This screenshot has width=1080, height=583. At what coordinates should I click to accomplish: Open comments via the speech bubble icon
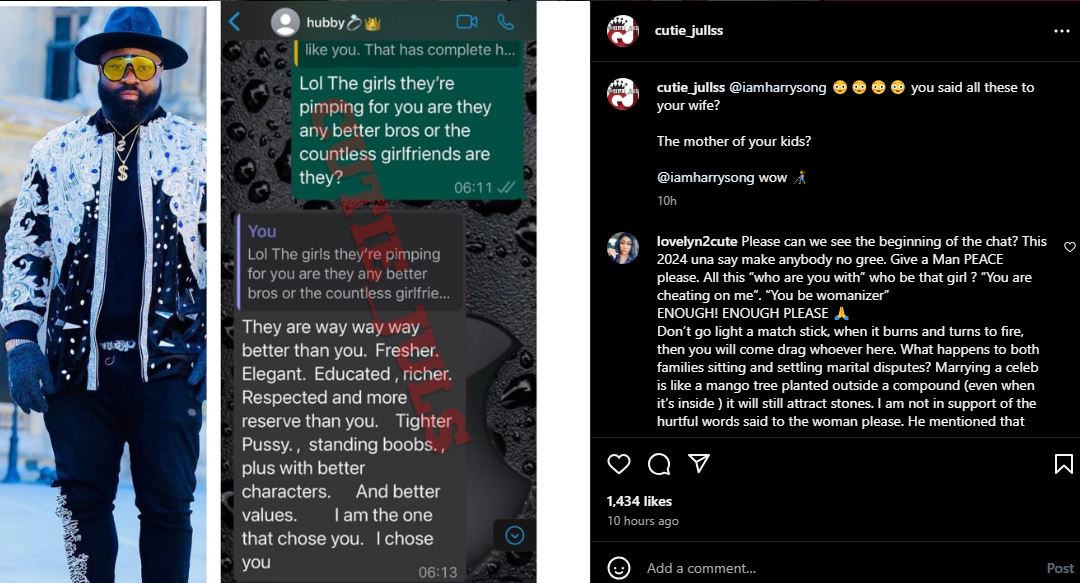point(659,464)
